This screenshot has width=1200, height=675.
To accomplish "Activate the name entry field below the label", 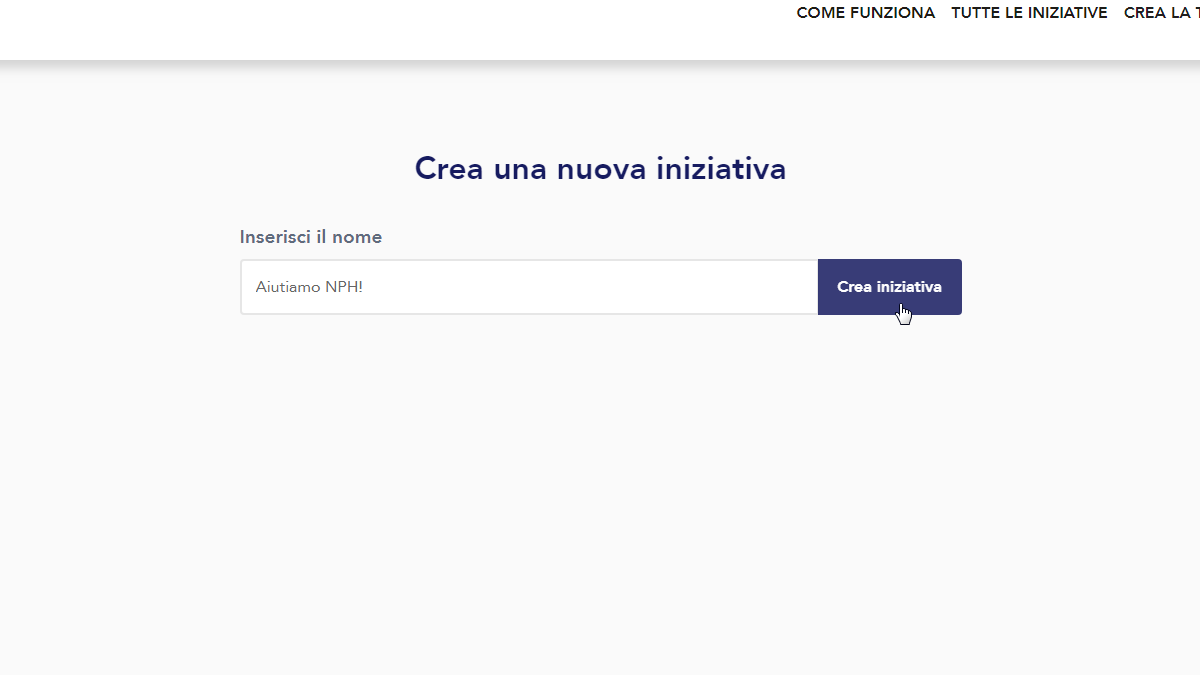I will tap(529, 287).
